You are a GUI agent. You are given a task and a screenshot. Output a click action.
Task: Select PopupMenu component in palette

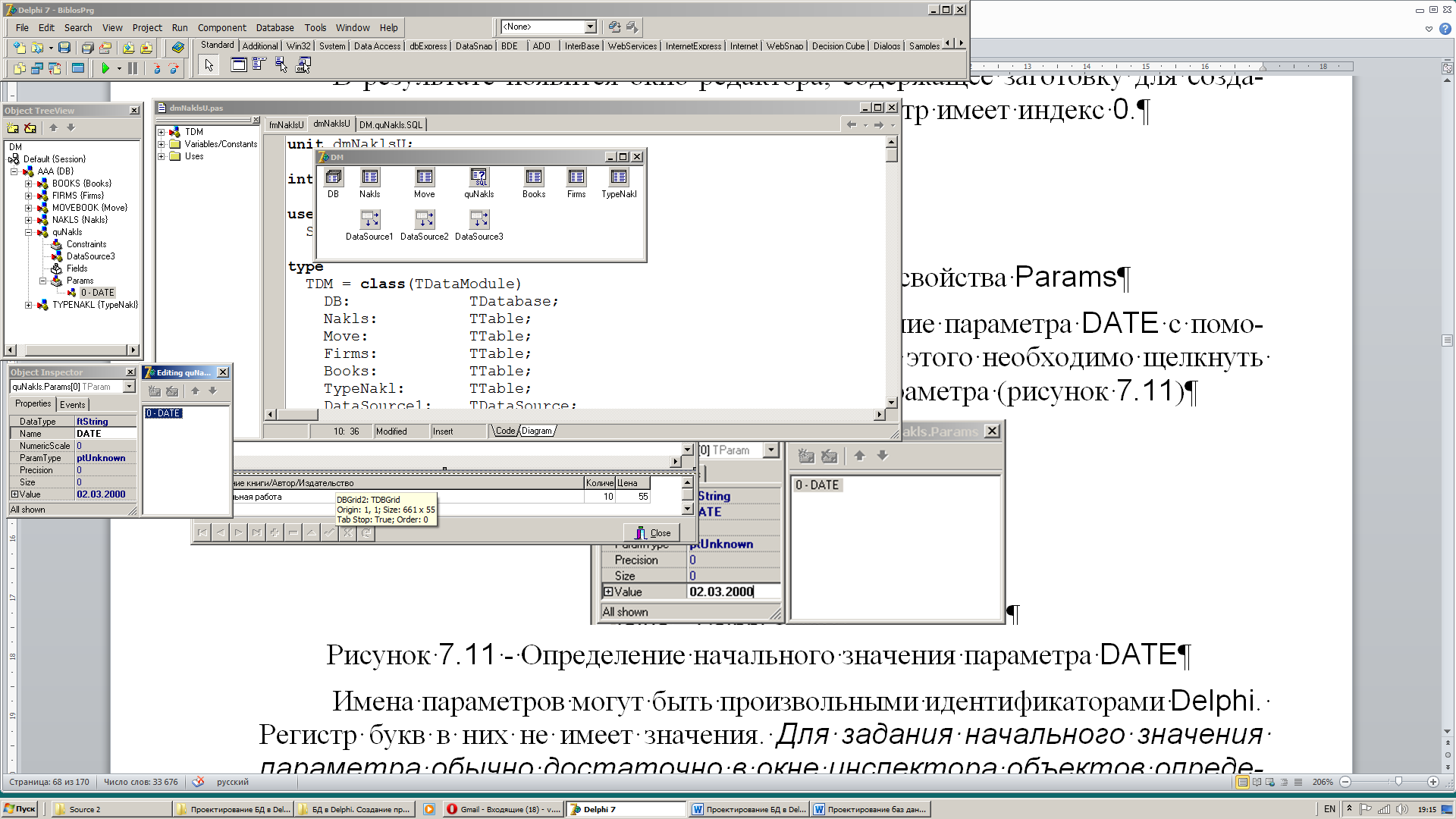281,65
